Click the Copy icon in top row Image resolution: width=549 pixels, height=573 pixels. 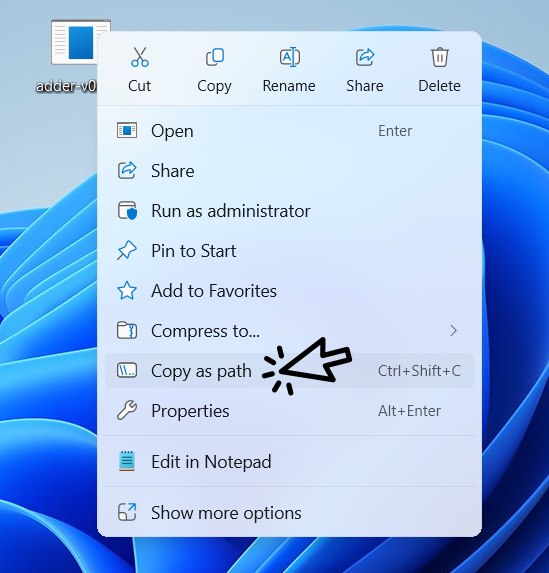click(215, 57)
